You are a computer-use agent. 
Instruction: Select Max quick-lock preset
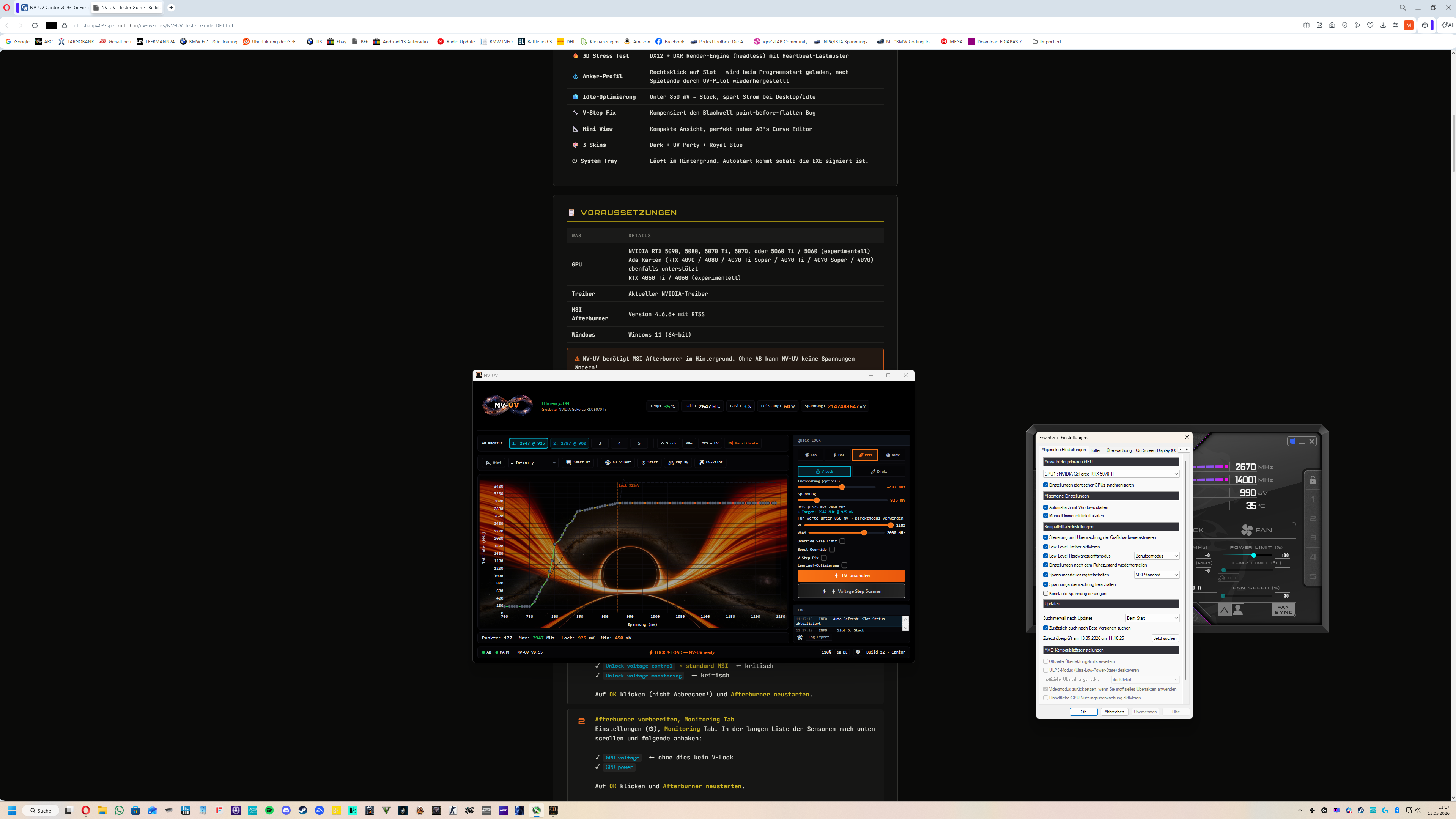click(892, 455)
